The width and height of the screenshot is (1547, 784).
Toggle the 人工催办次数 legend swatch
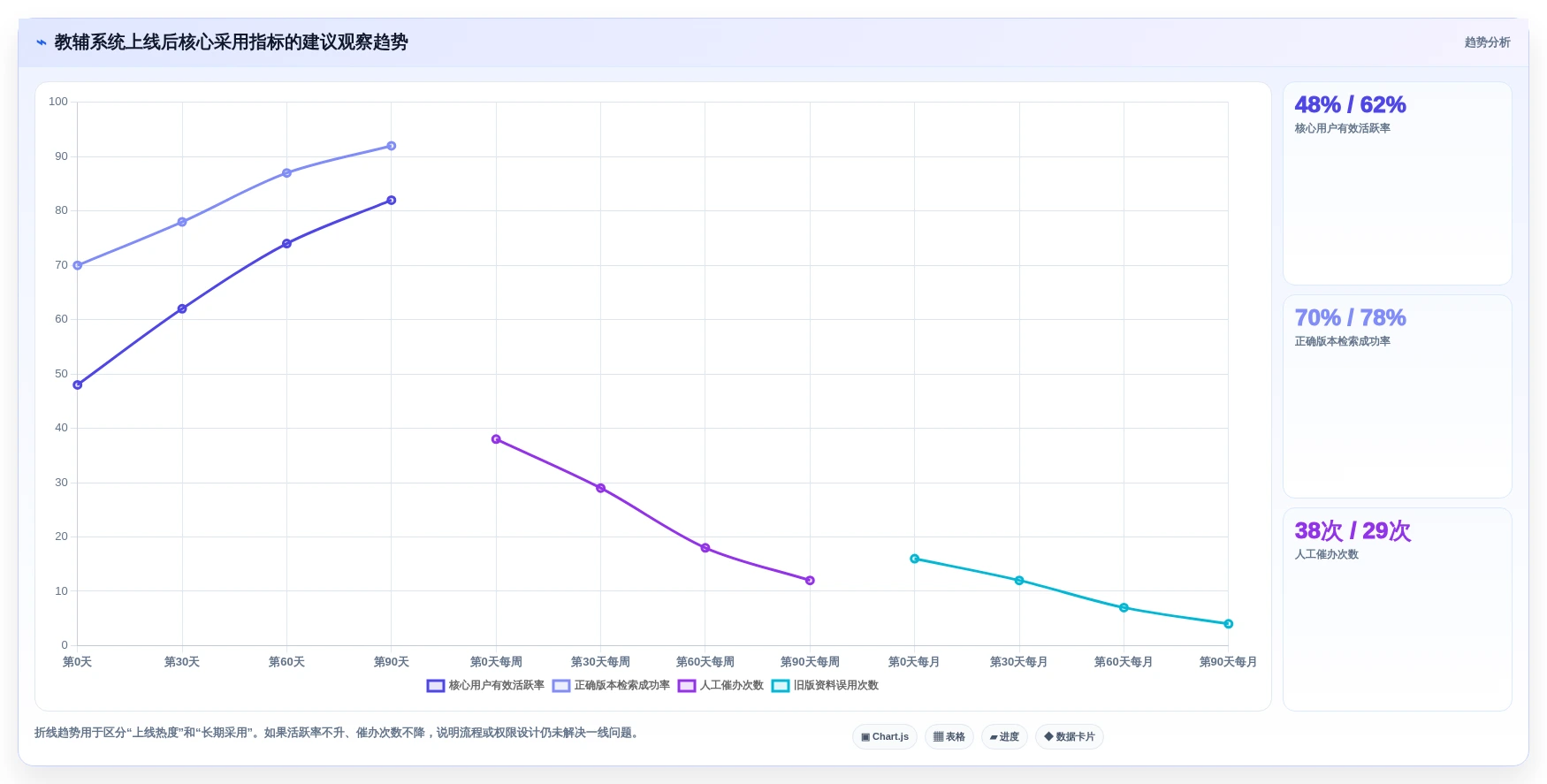[687, 686]
